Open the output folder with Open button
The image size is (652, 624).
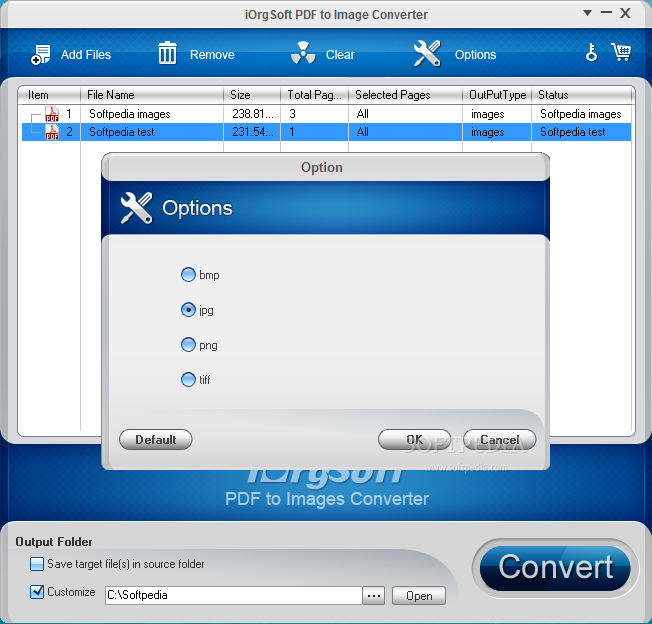point(419,596)
